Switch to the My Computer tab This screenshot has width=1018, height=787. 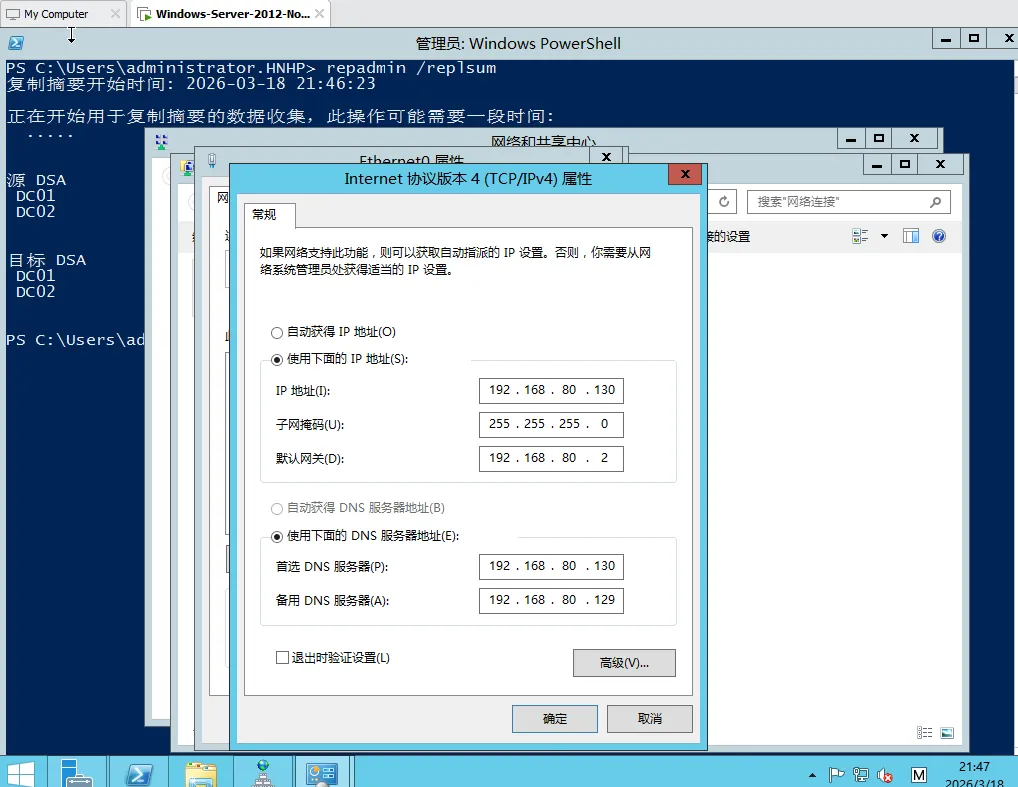point(55,15)
